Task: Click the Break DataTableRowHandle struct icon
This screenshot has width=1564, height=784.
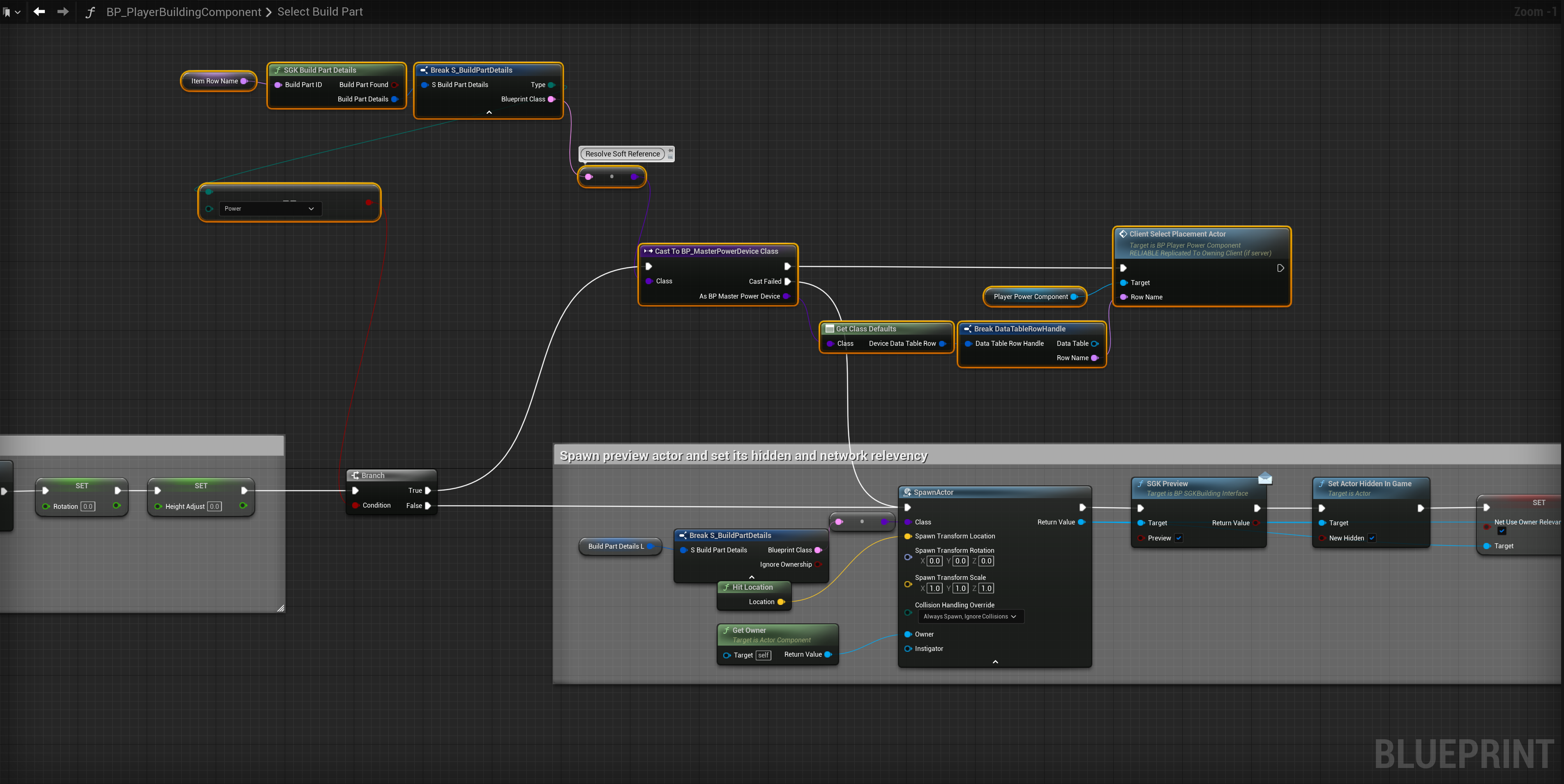Action: point(967,329)
